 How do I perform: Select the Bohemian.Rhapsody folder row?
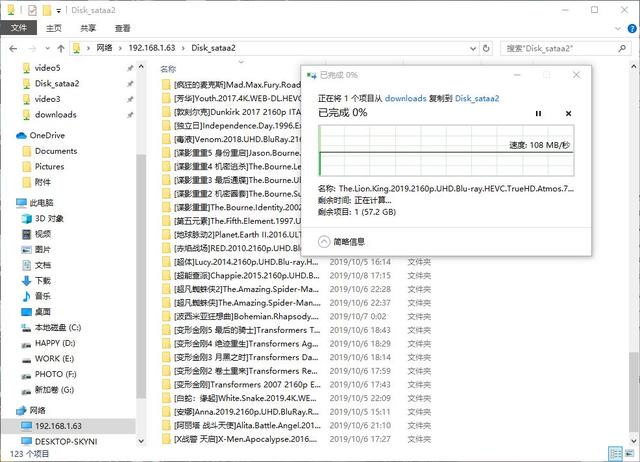tap(296, 316)
